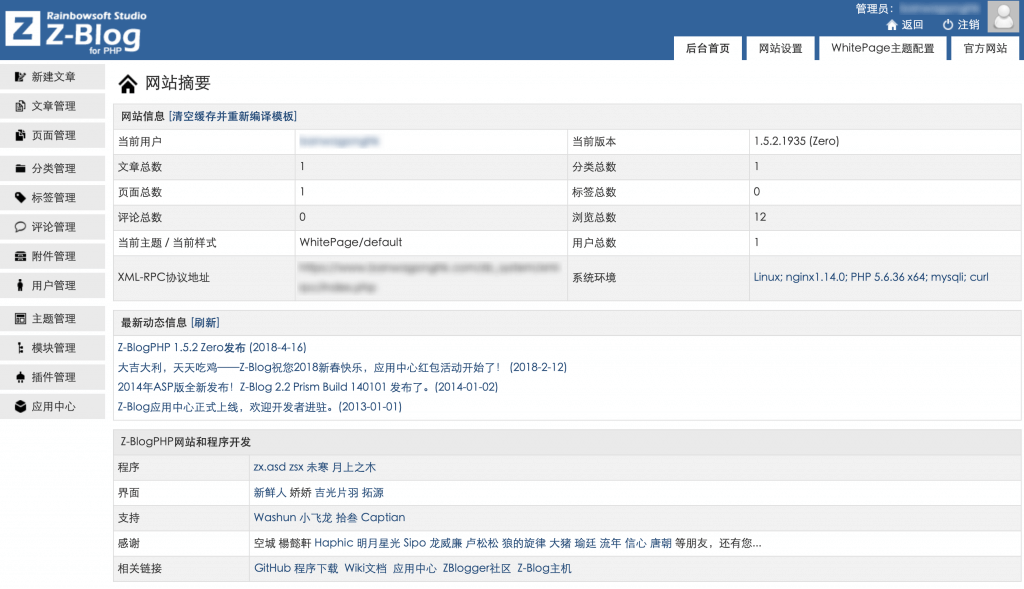Open 新建文章 in the sidebar
1024x589 pixels.
click(x=52, y=77)
